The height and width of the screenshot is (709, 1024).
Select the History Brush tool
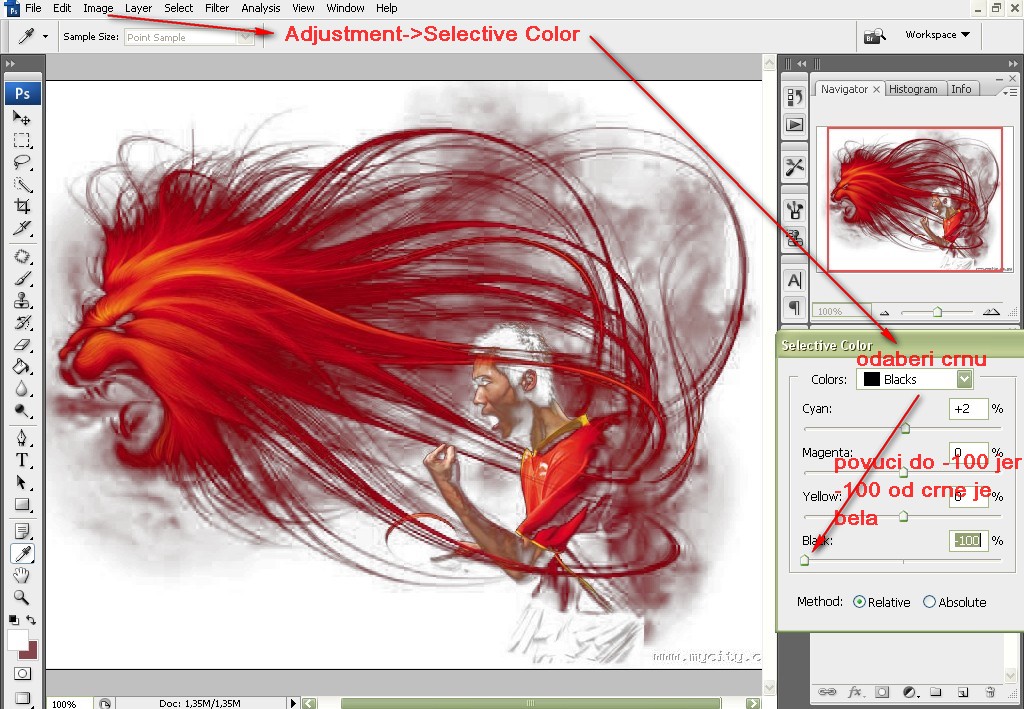22,323
